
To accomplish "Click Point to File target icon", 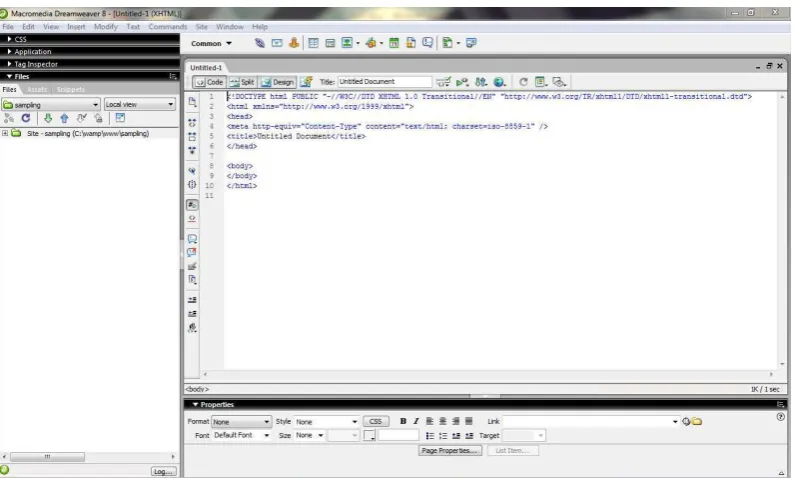I will [x=686, y=422].
